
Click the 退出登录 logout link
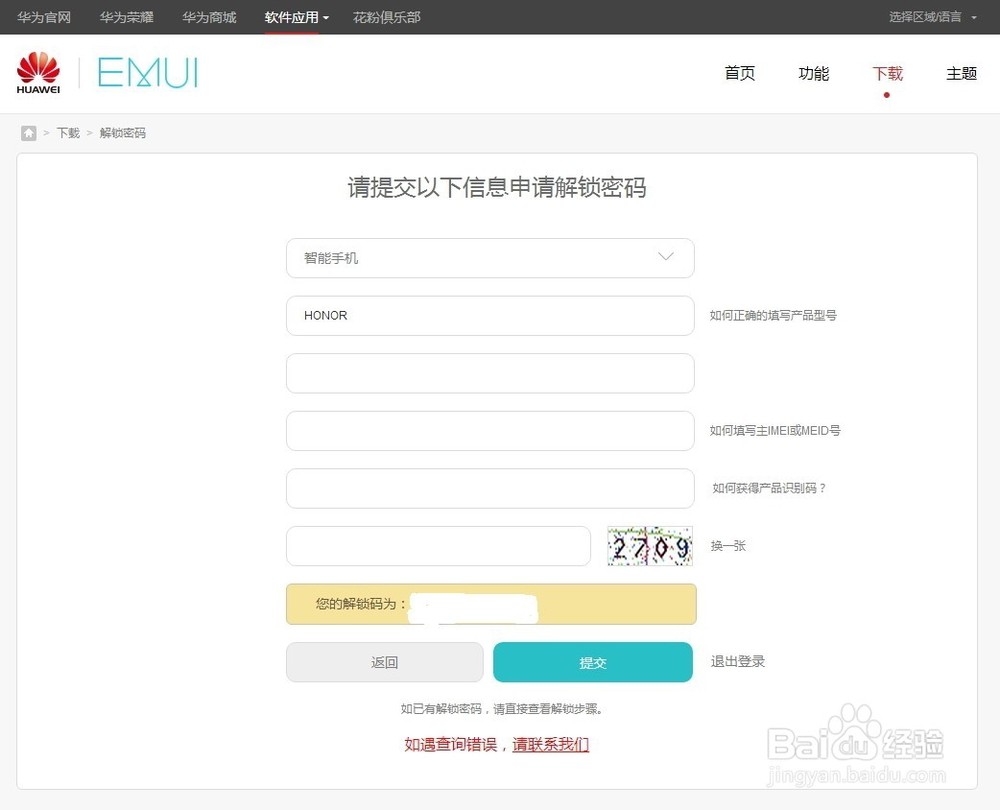pyautogui.click(x=738, y=662)
